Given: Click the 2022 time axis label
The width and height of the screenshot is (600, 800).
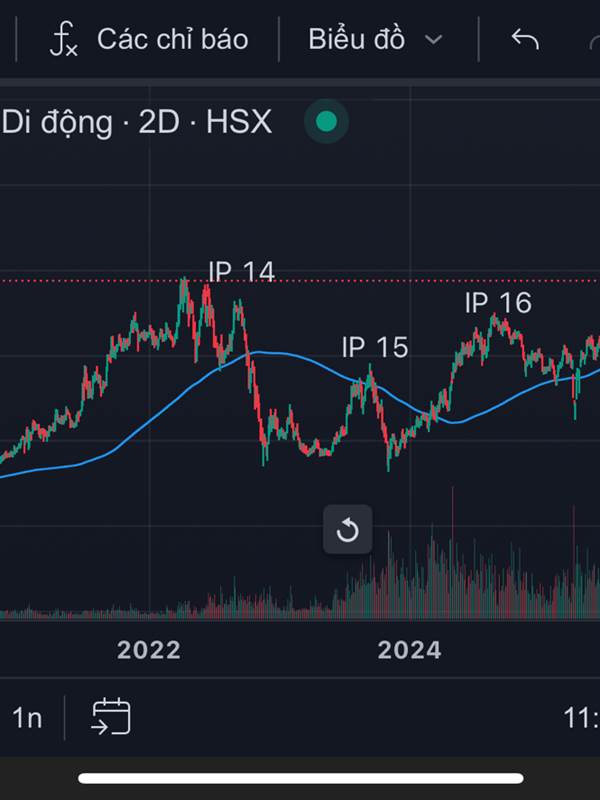Looking at the screenshot, I should (x=148, y=650).
